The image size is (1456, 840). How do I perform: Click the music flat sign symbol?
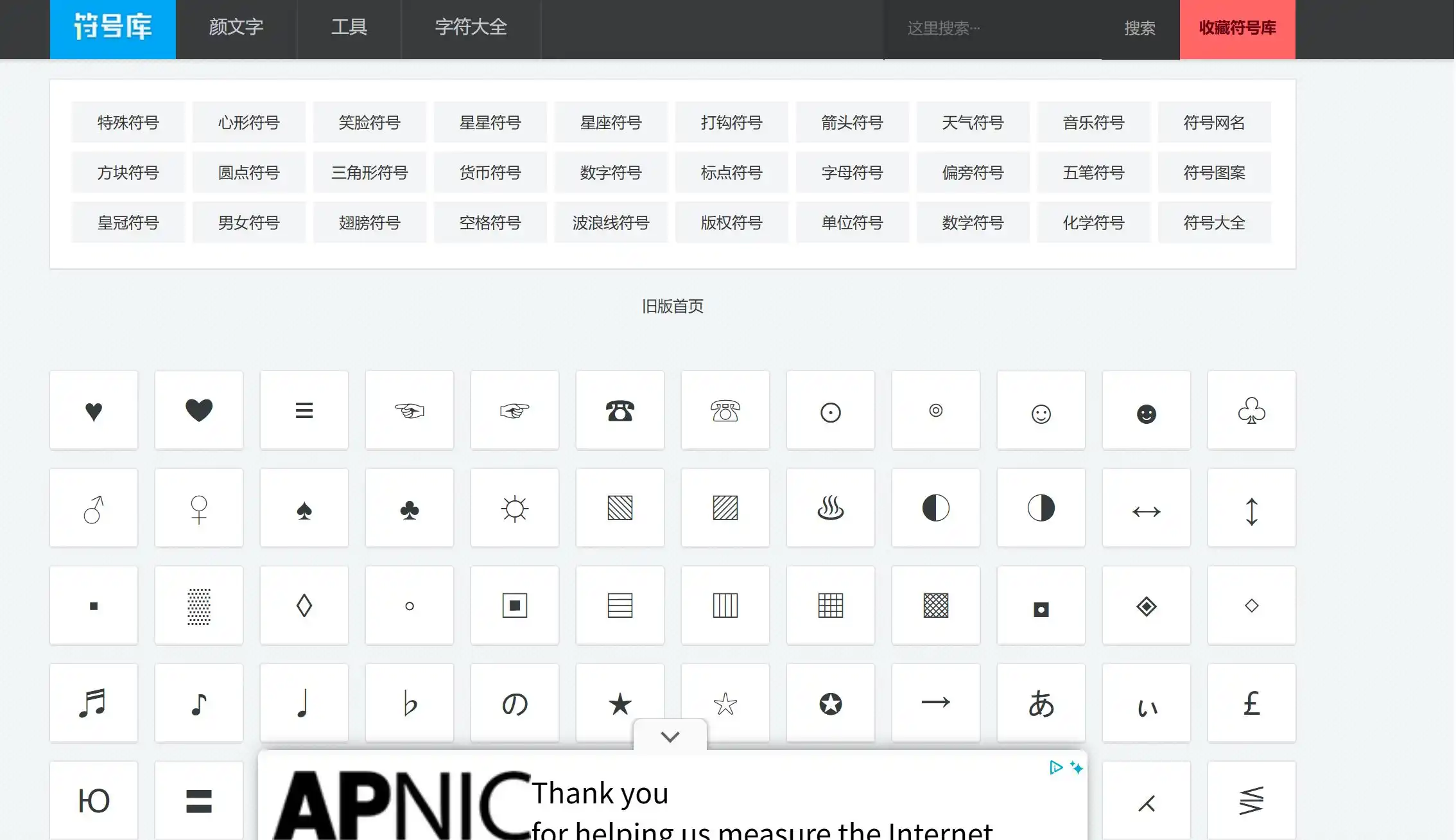coord(410,703)
